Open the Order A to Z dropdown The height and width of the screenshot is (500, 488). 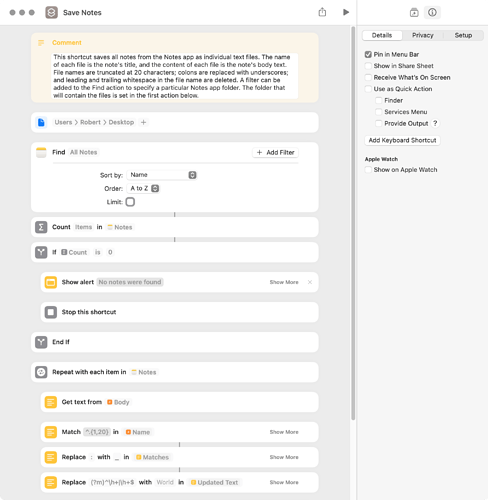[143, 189]
